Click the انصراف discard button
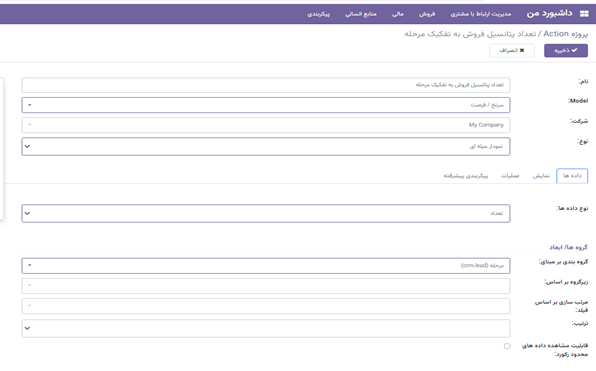The width and height of the screenshot is (596, 371). [512, 50]
